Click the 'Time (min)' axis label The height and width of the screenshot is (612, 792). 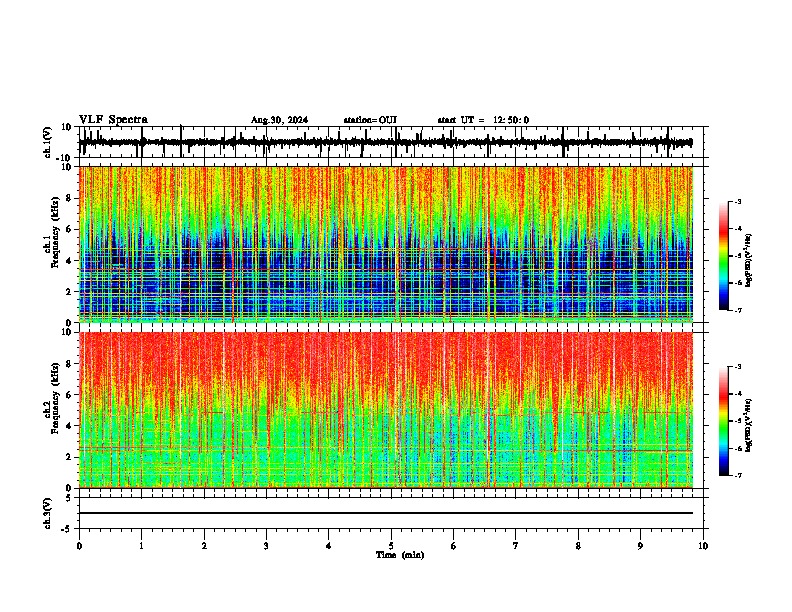(x=400, y=555)
